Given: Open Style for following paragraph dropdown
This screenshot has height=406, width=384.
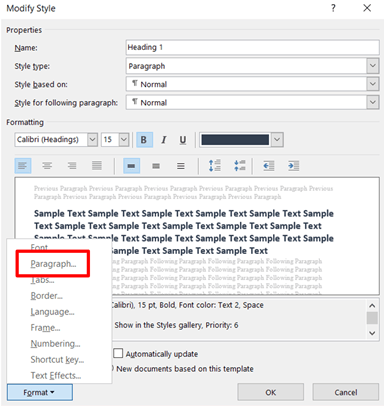Looking at the screenshot, I should [373, 102].
